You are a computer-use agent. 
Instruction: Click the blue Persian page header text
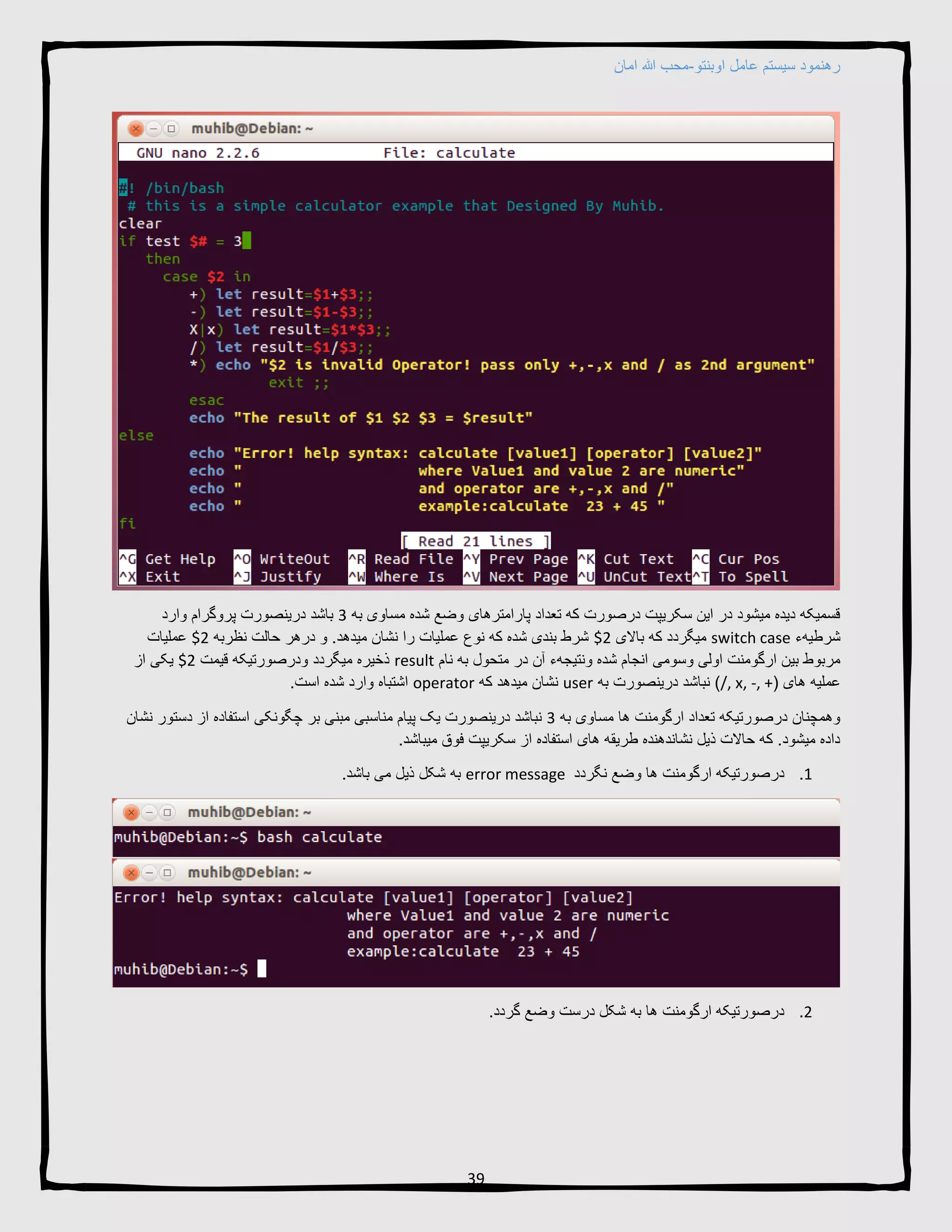tap(727, 66)
